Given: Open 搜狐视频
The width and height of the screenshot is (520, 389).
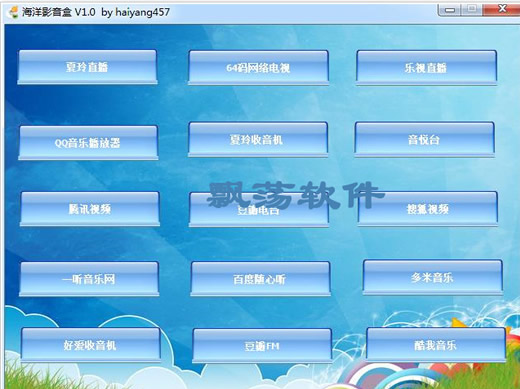Looking at the screenshot, I should click(x=428, y=209).
